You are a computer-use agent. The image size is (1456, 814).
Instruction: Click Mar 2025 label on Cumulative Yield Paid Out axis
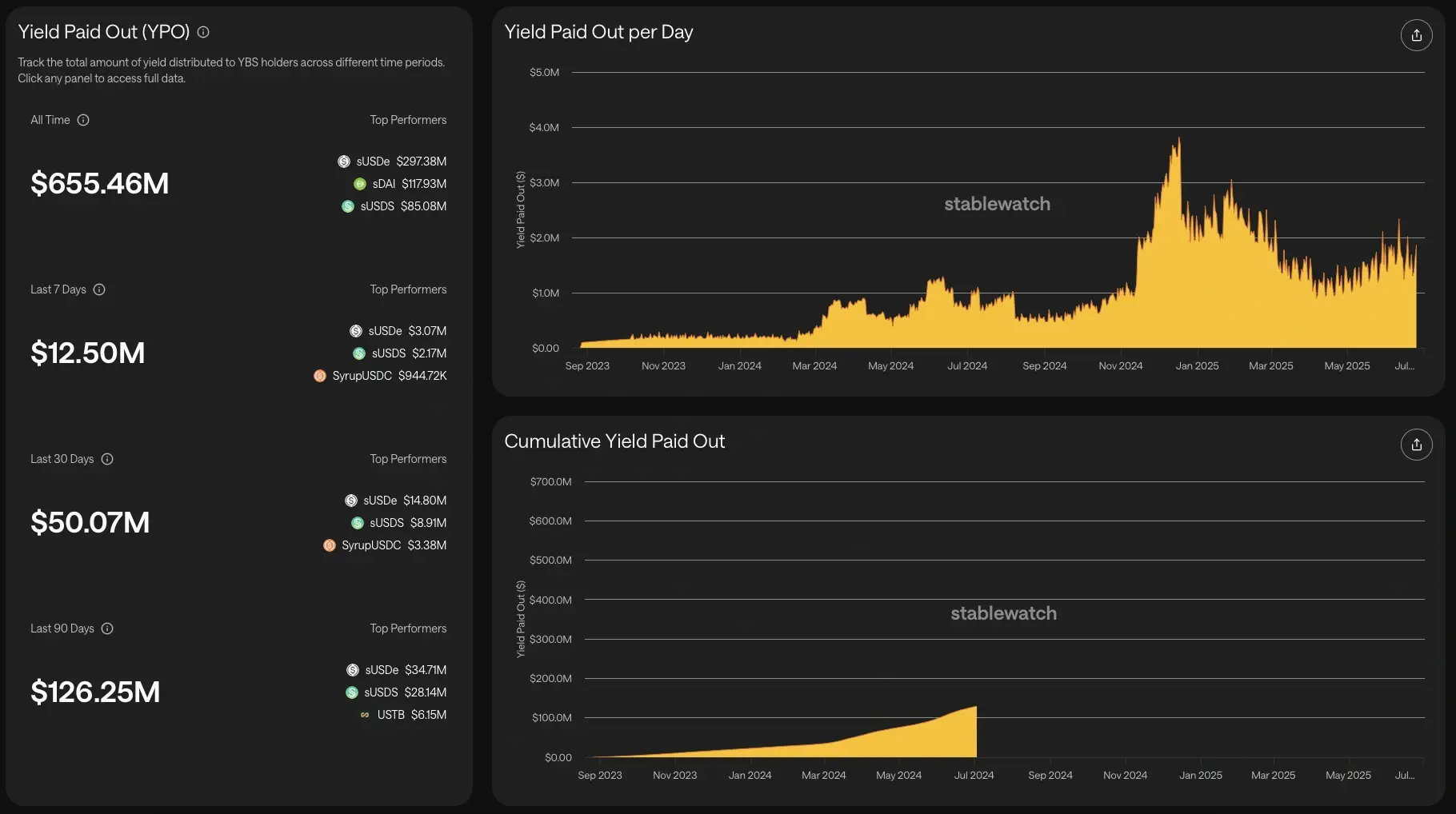point(1273,776)
